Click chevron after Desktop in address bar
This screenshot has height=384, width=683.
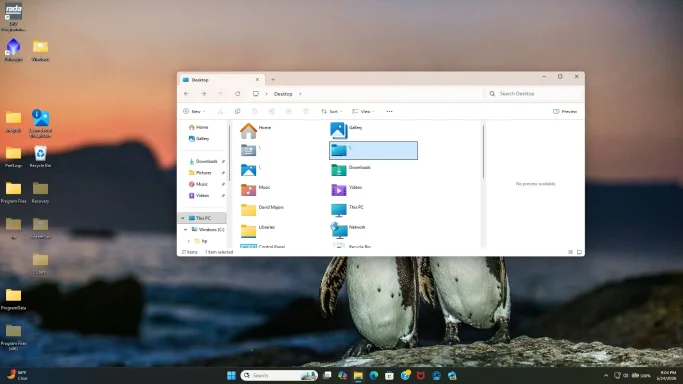pos(300,94)
